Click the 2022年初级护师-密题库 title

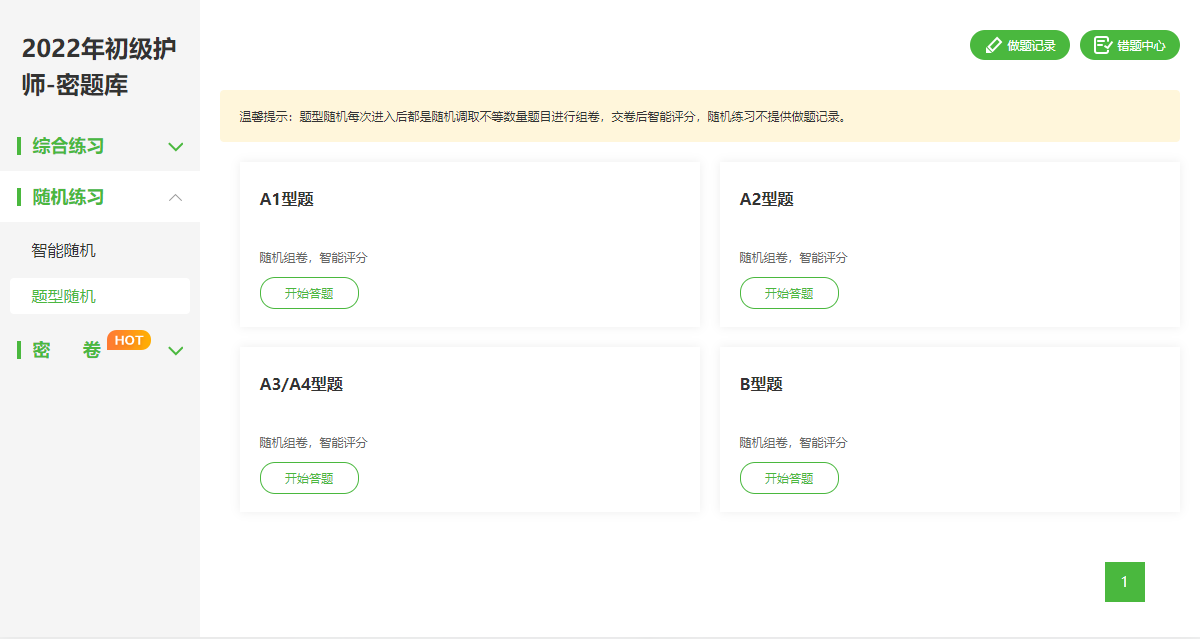(x=100, y=67)
